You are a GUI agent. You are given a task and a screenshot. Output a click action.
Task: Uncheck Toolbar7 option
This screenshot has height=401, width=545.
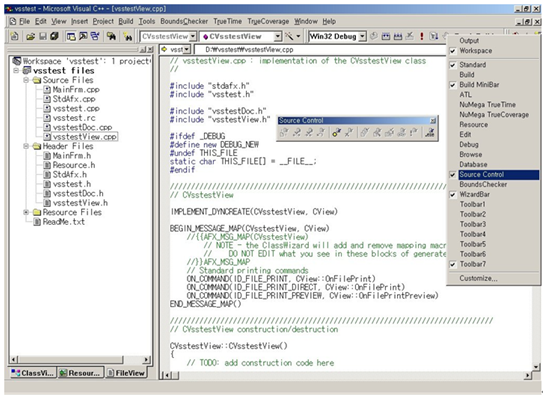[x=494, y=264]
